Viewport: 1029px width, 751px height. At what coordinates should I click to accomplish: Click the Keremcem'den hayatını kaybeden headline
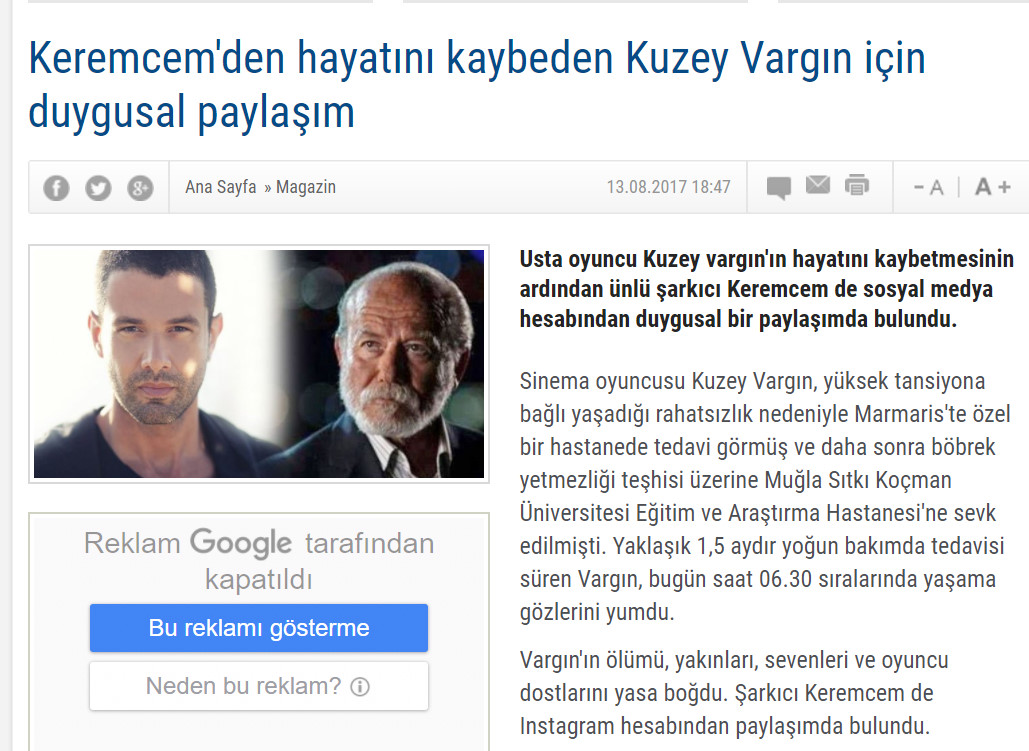(476, 84)
